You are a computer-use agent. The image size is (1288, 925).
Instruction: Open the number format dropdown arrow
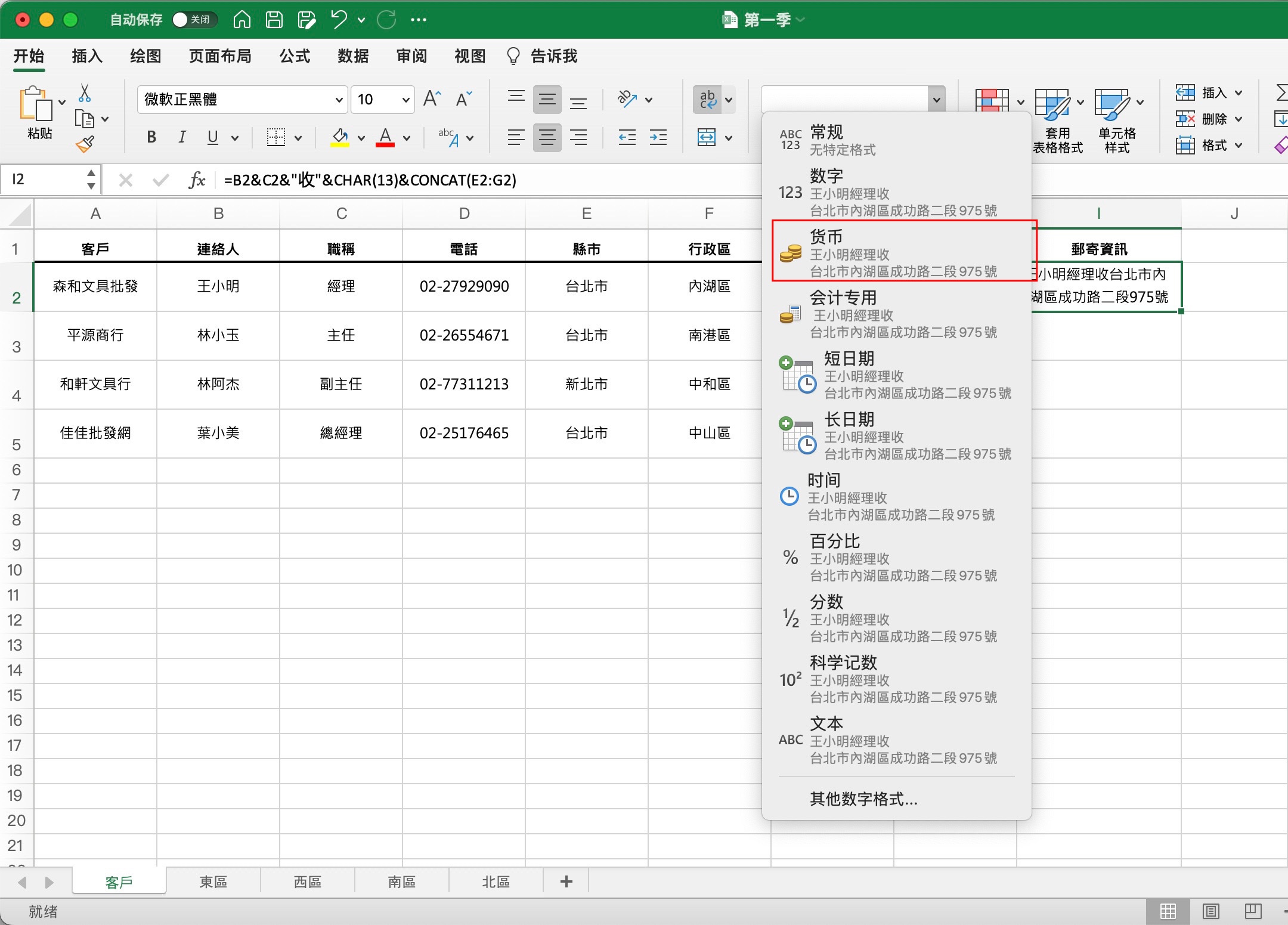(936, 100)
